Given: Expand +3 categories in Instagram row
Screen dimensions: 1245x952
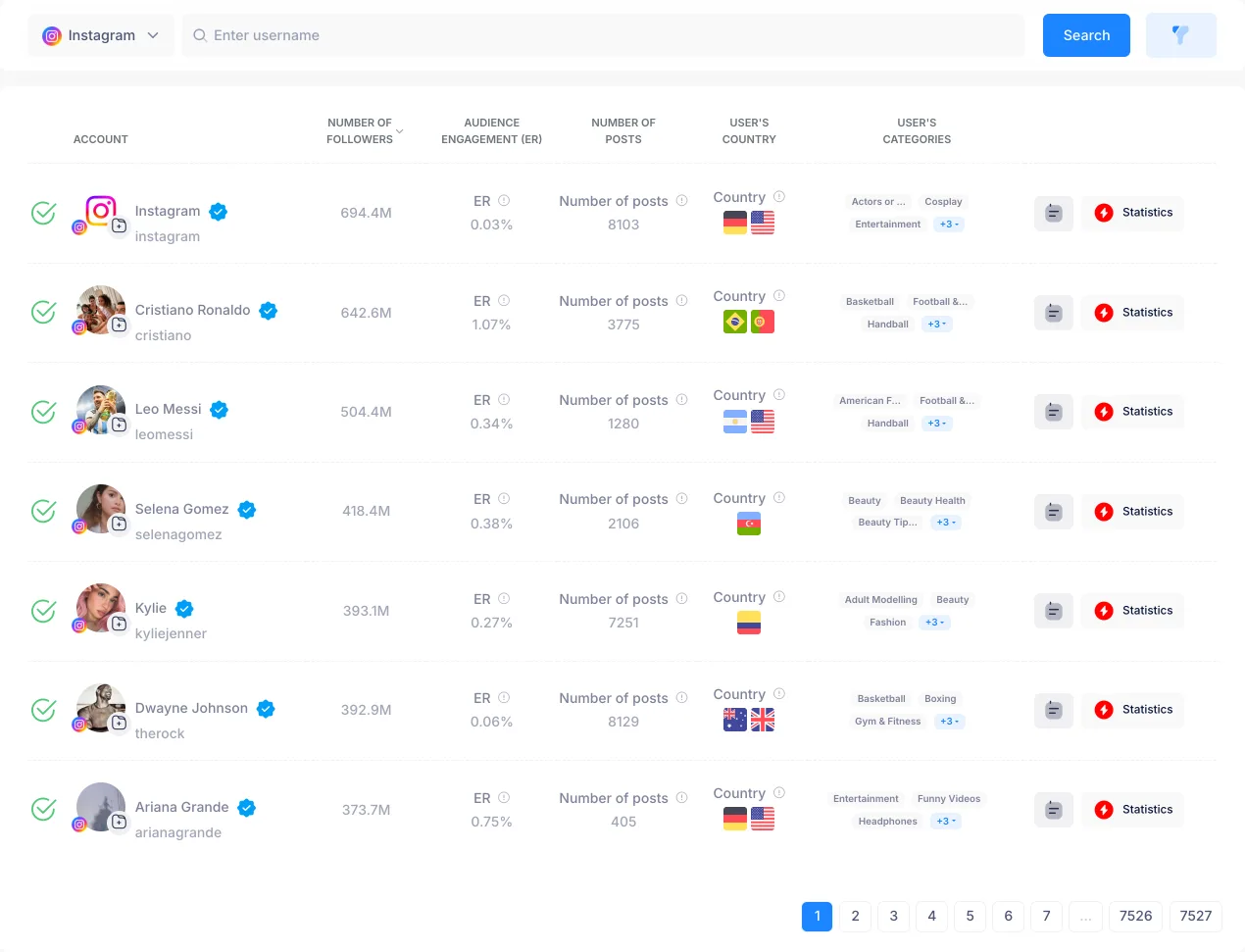Looking at the screenshot, I should click(x=949, y=225).
